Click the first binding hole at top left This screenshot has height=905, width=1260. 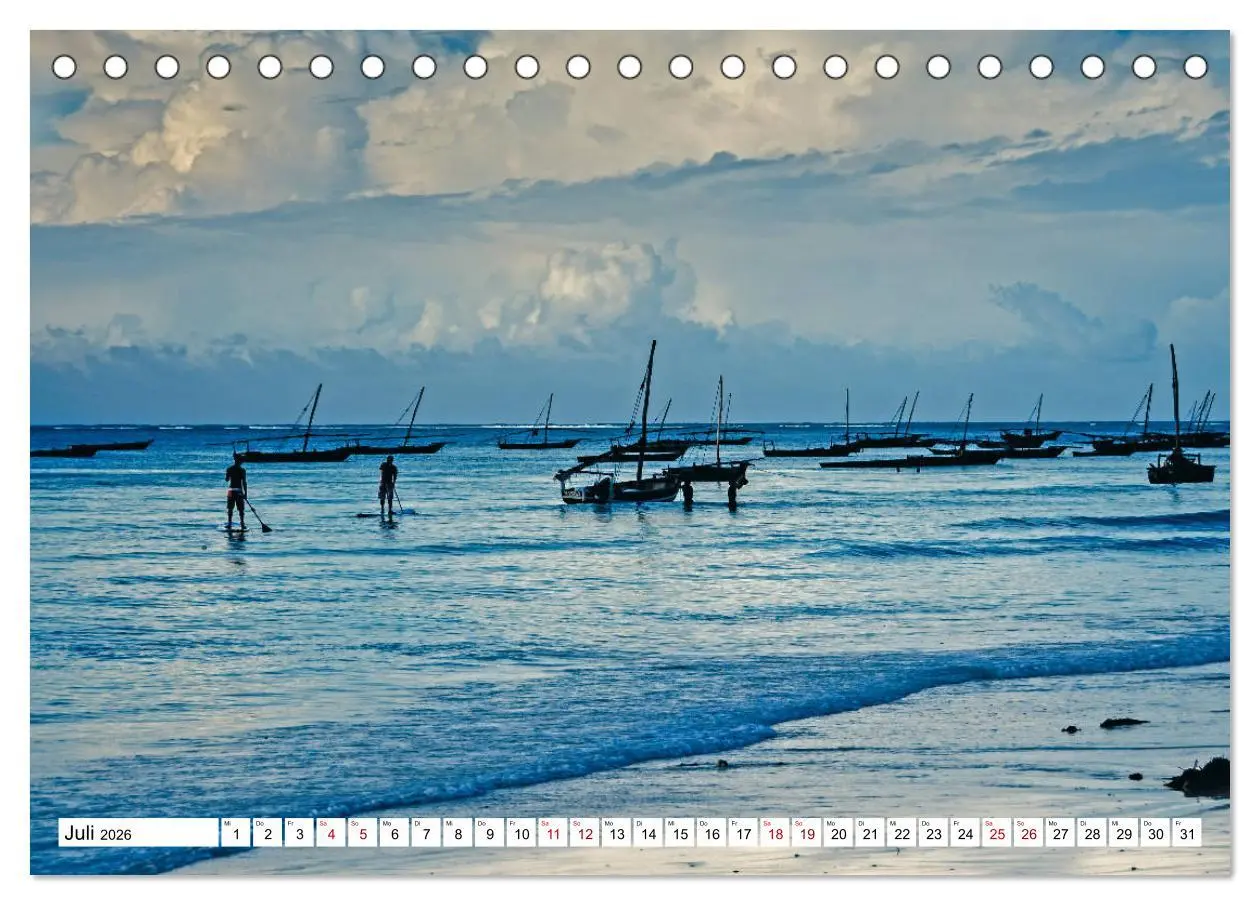point(64,67)
